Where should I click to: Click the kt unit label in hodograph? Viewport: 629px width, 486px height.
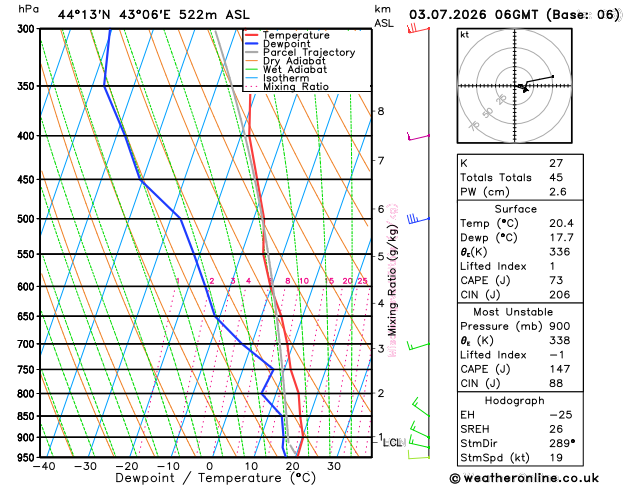465,35
